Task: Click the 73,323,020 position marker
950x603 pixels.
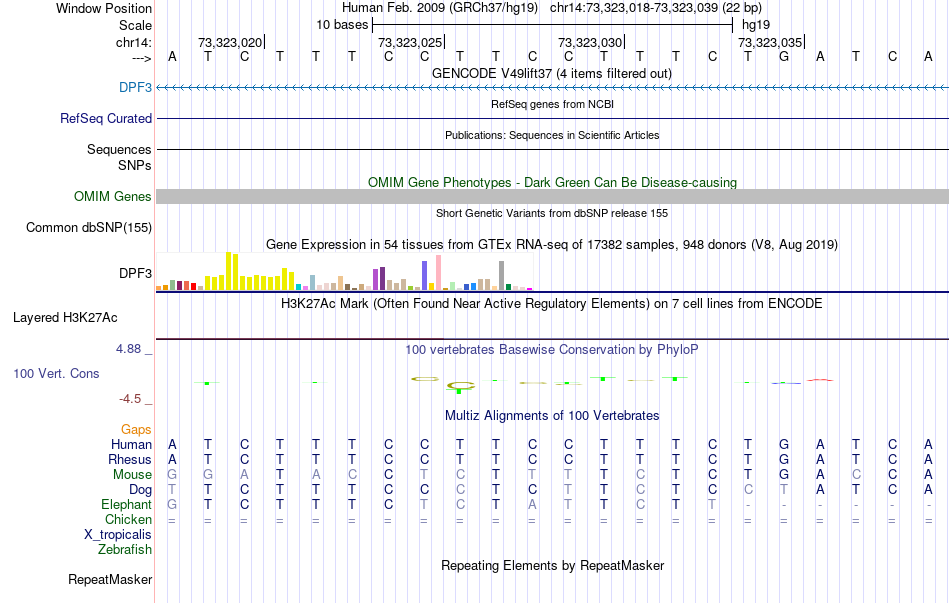Action: pyautogui.click(x=230, y=42)
